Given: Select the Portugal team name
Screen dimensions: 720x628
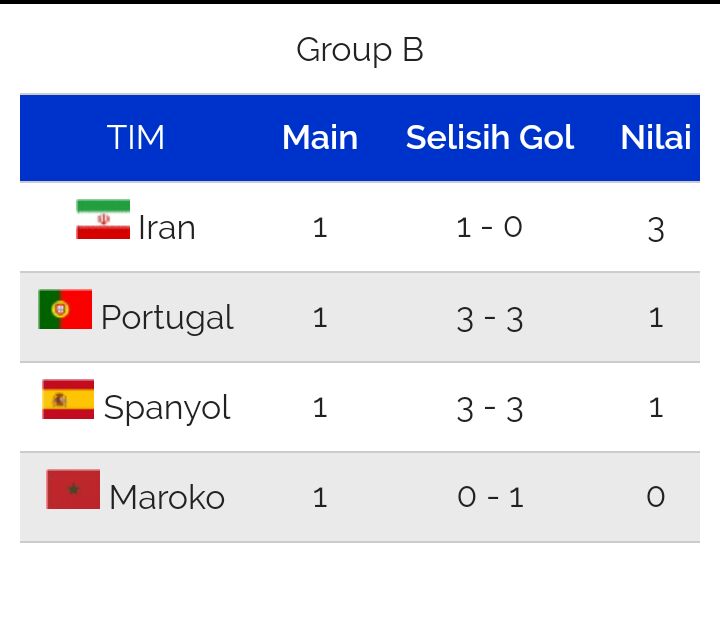Looking at the screenshot, I should point(167,318).
